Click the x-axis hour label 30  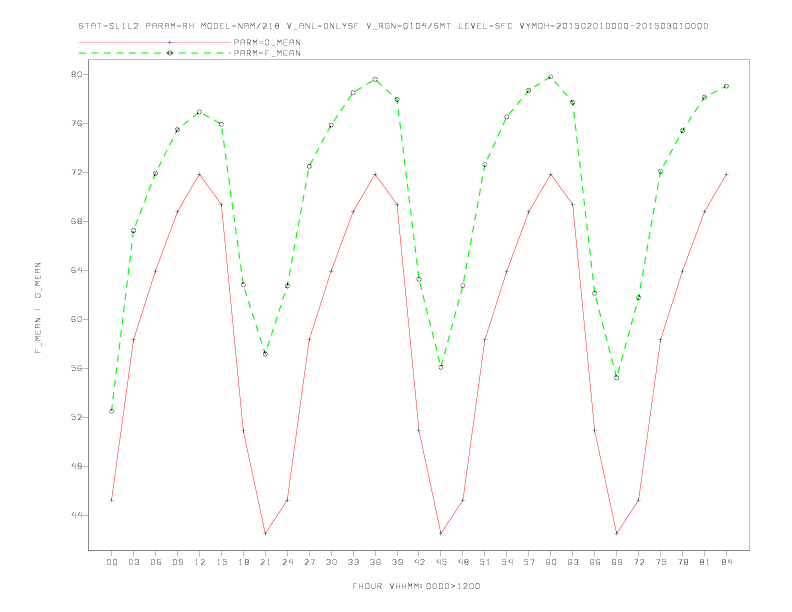[331, 562]
